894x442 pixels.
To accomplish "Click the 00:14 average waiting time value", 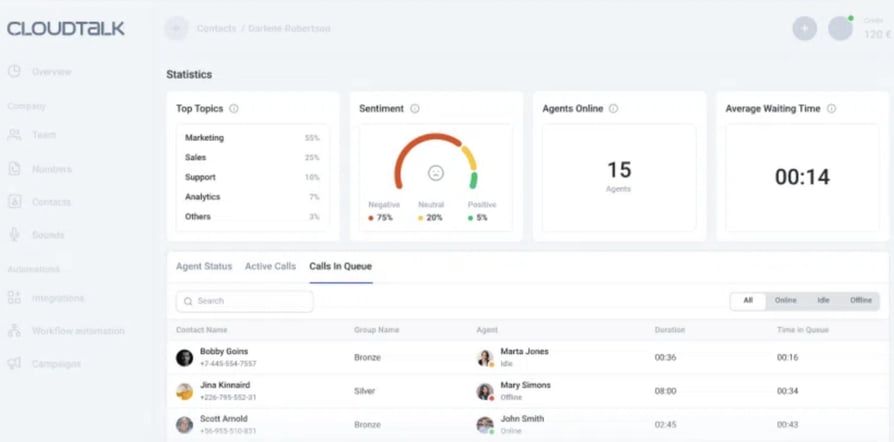I will (x=802, y=177).
